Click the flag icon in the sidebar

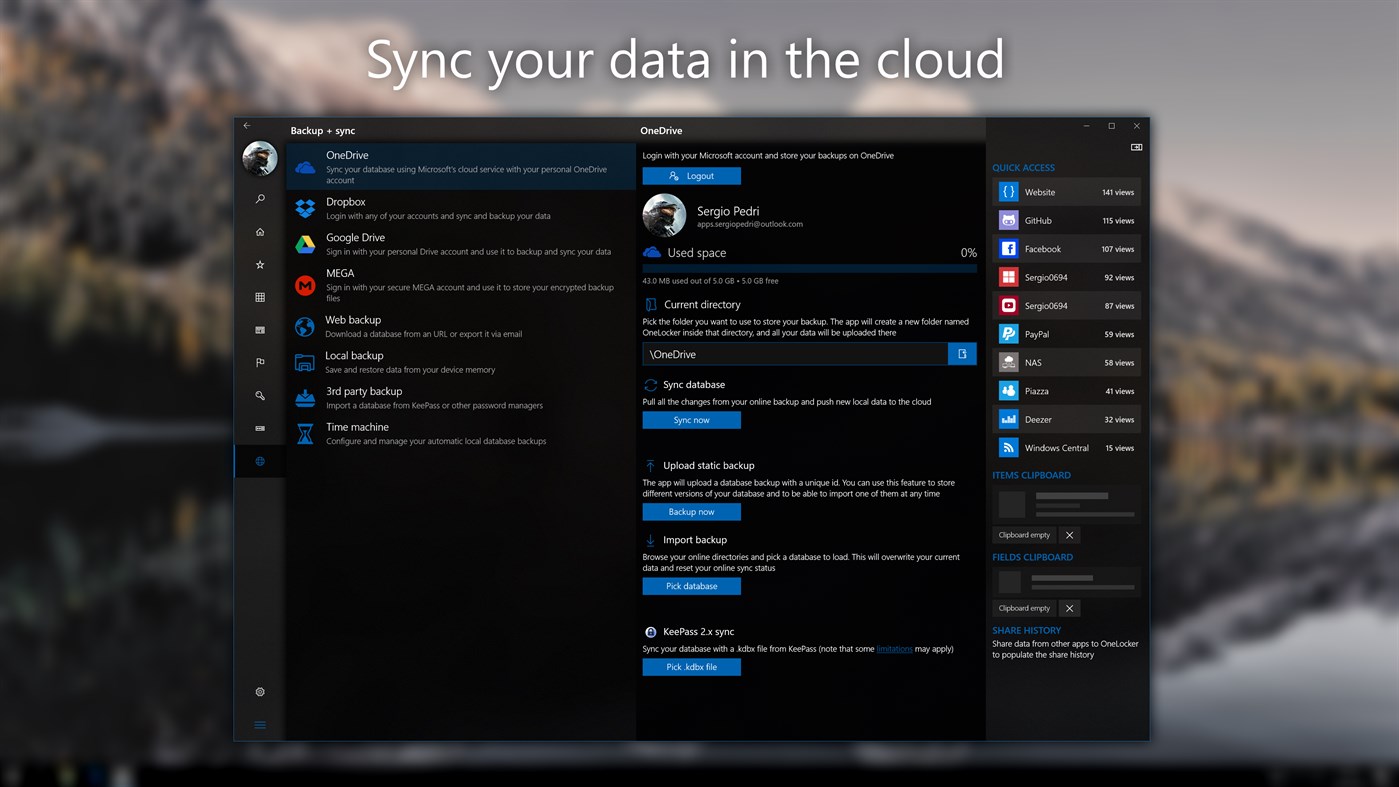260,363
